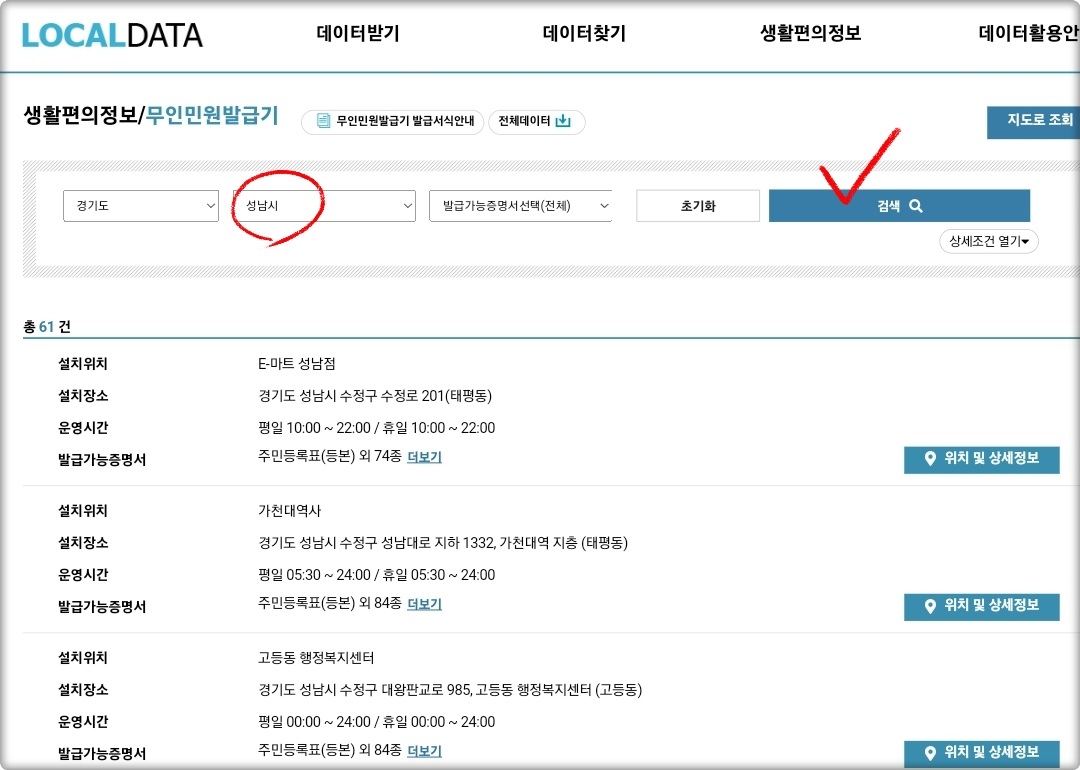Click hours 평일 05:30 ~ 24:00 text

pos(314,575)
